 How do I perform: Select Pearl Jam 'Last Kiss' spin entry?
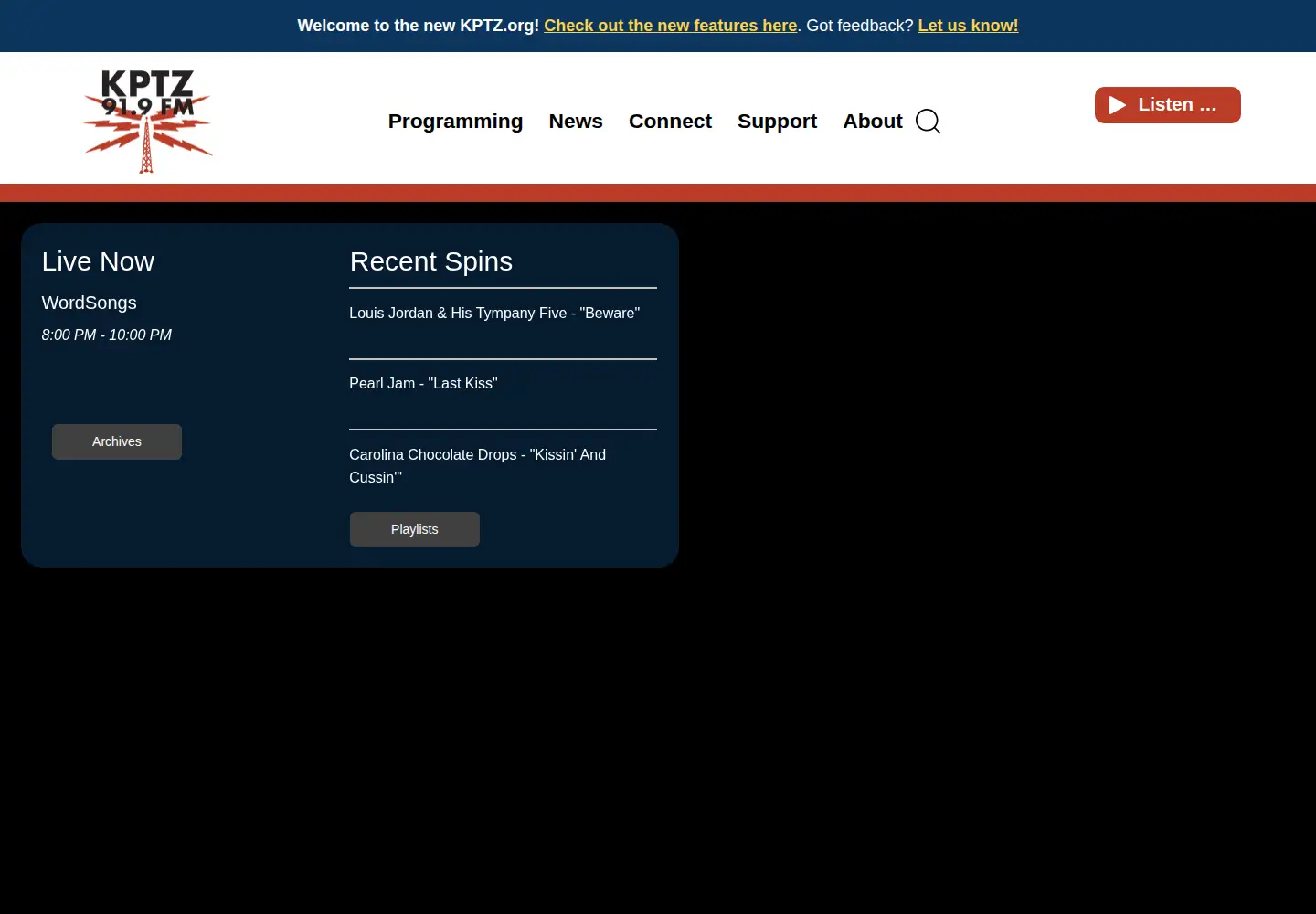pyautogui.click(x=423, y=384)
